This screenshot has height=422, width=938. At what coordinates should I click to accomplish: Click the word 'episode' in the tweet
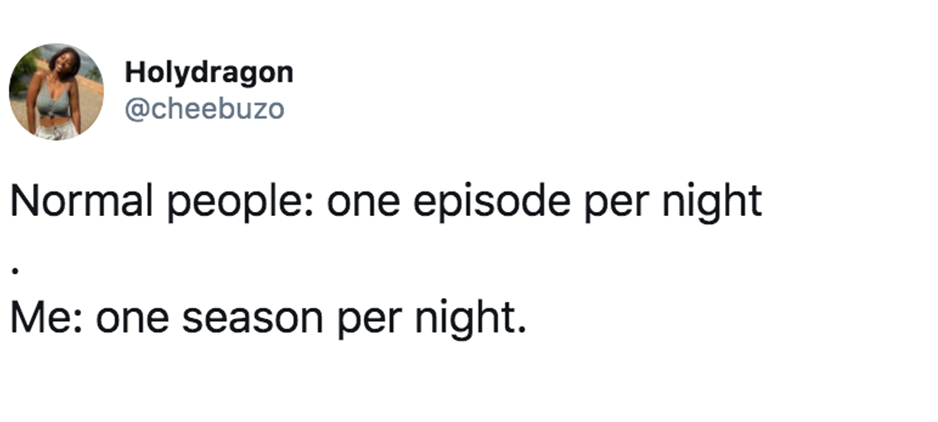[492, 201]
